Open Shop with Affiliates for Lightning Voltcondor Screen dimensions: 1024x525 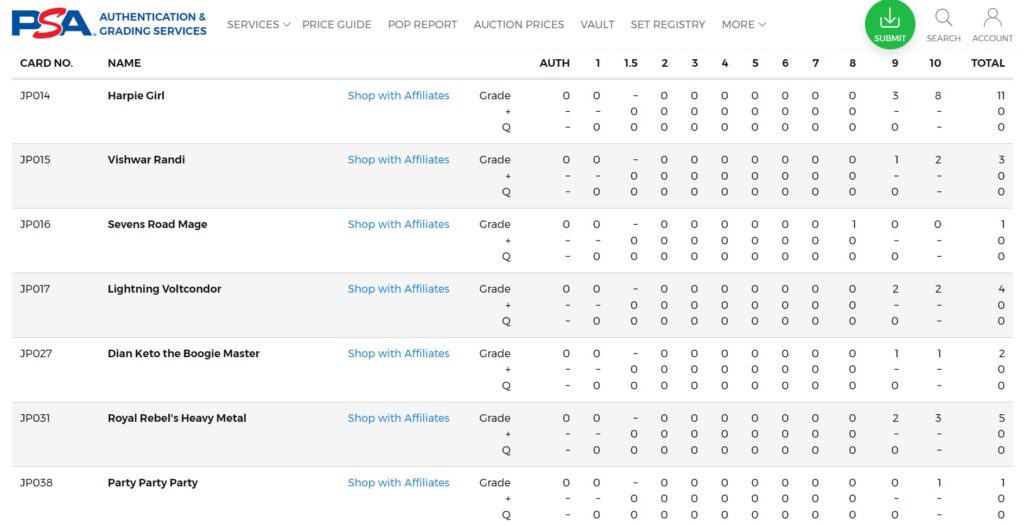pyautogui.click(x=398, y=289)
